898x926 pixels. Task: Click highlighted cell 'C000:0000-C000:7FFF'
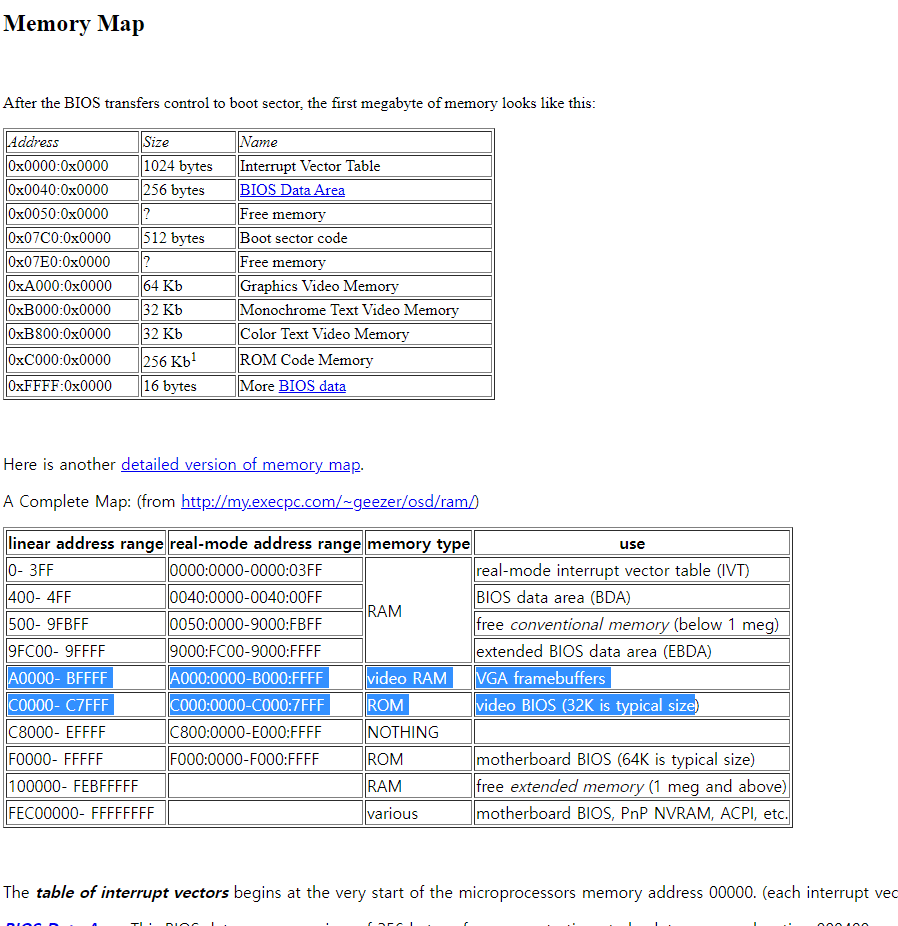click(265, 705)
